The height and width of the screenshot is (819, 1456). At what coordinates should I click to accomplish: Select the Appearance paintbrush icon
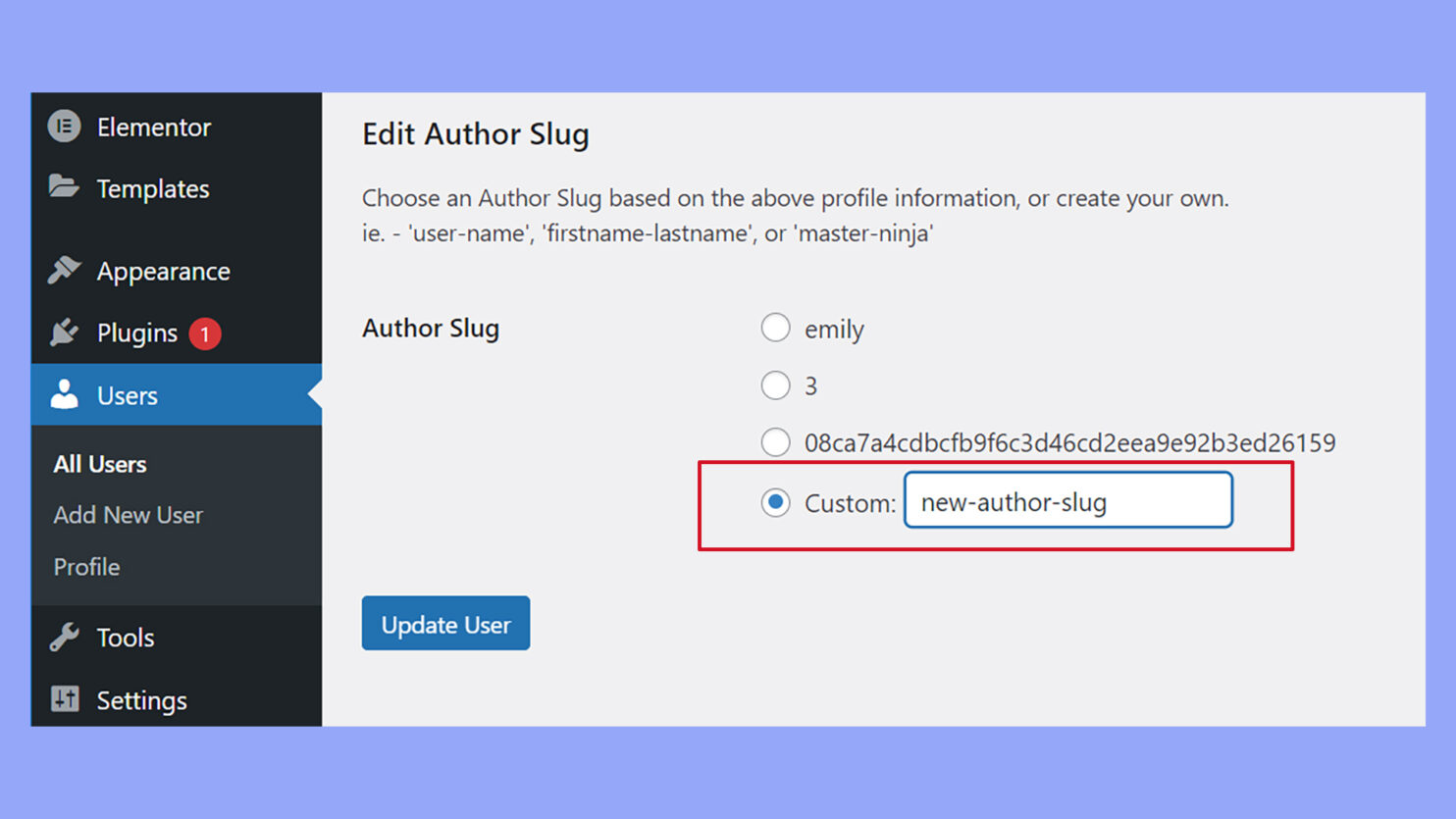pos(63,270)
